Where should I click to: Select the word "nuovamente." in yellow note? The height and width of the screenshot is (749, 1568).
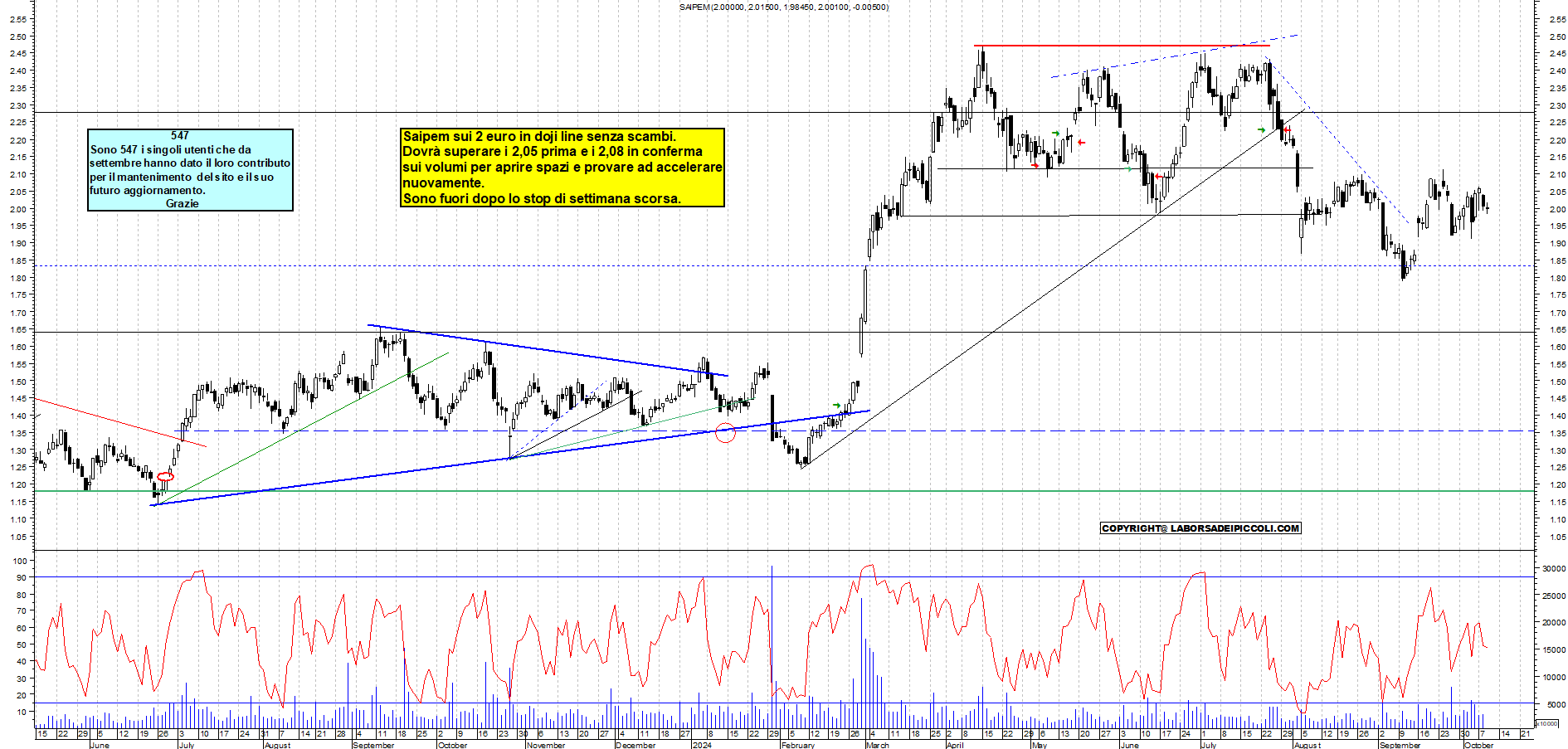click(x=443, y=182)
